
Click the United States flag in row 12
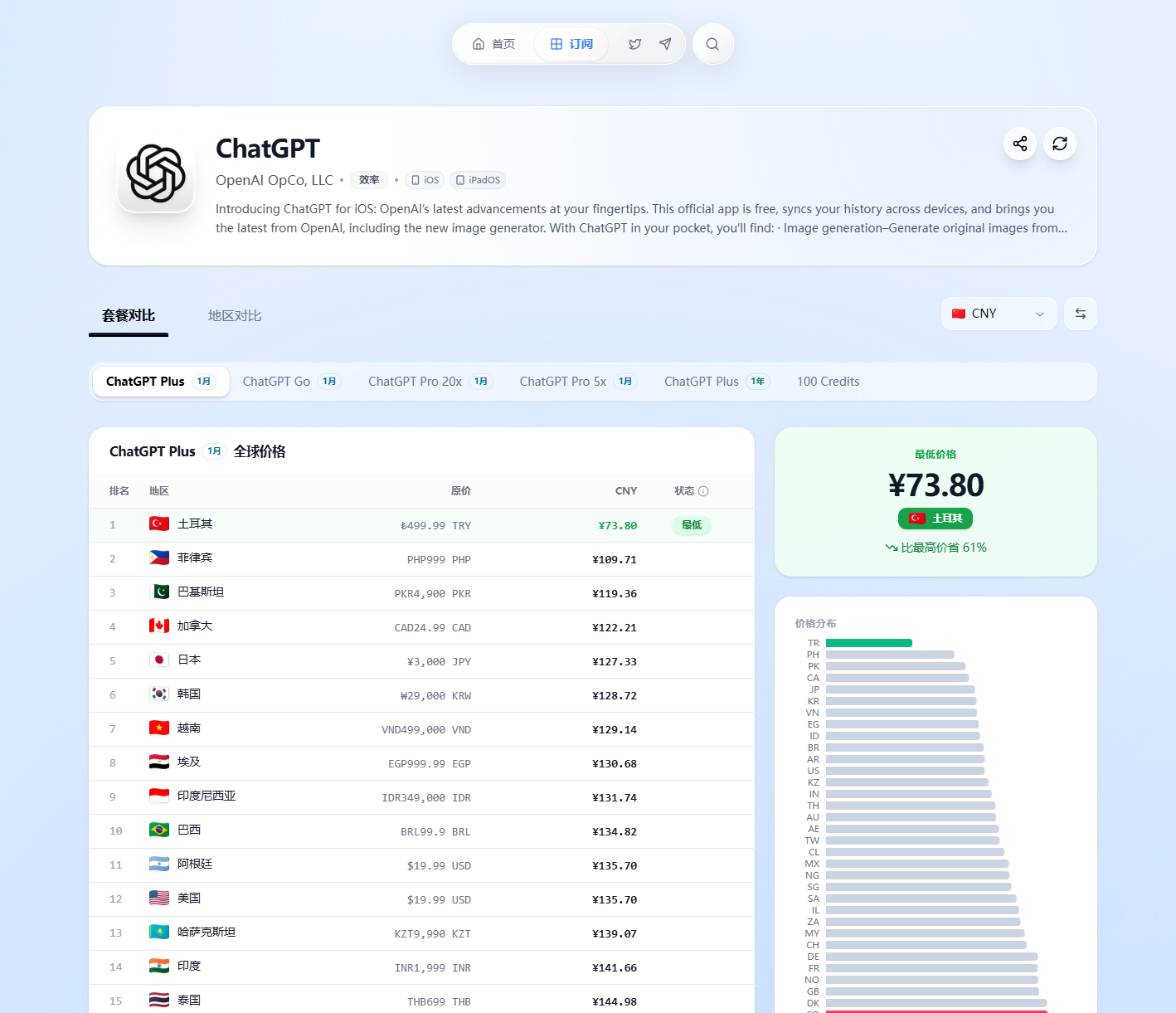pyautogui.click(x=159, y=899)
